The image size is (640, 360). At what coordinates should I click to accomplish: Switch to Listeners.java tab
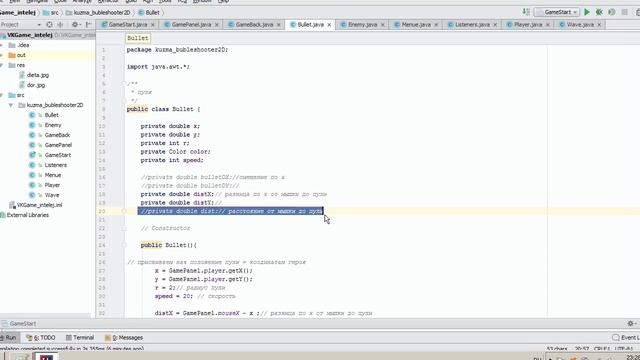(x=472, y=24)
